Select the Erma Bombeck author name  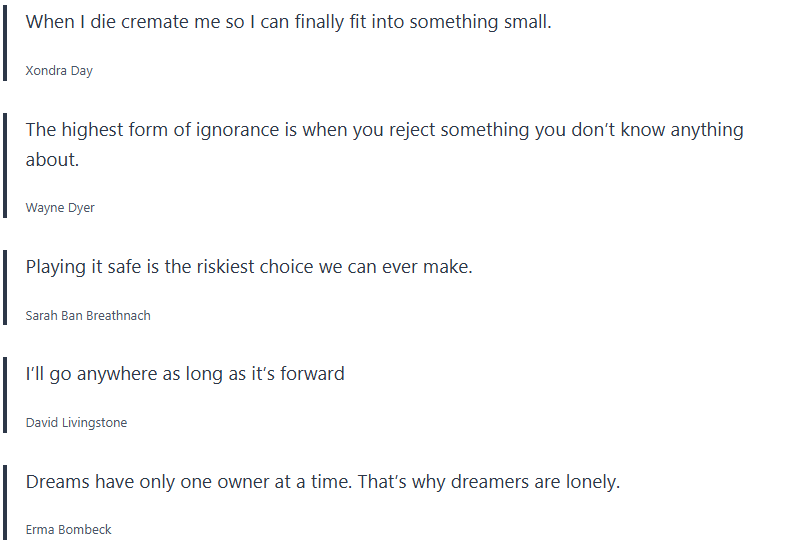(x=69, y=529)
